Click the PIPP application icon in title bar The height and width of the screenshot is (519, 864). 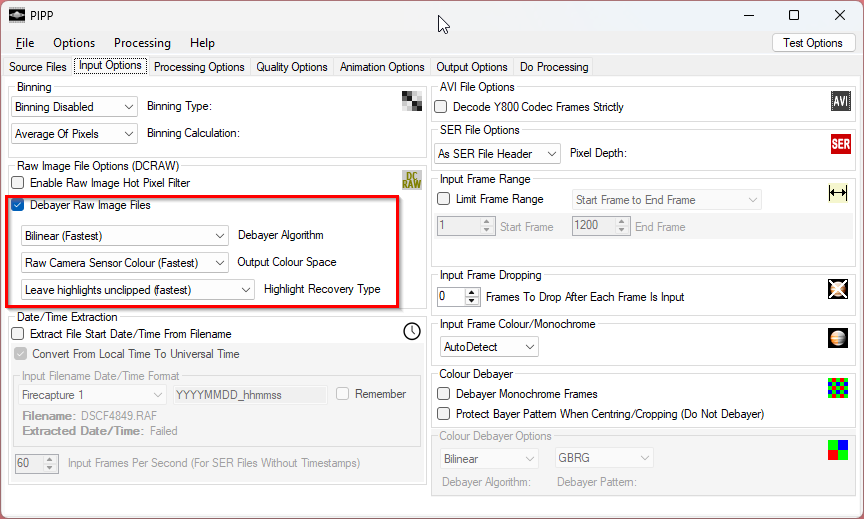pyautogui.click(x=17, y=15)
